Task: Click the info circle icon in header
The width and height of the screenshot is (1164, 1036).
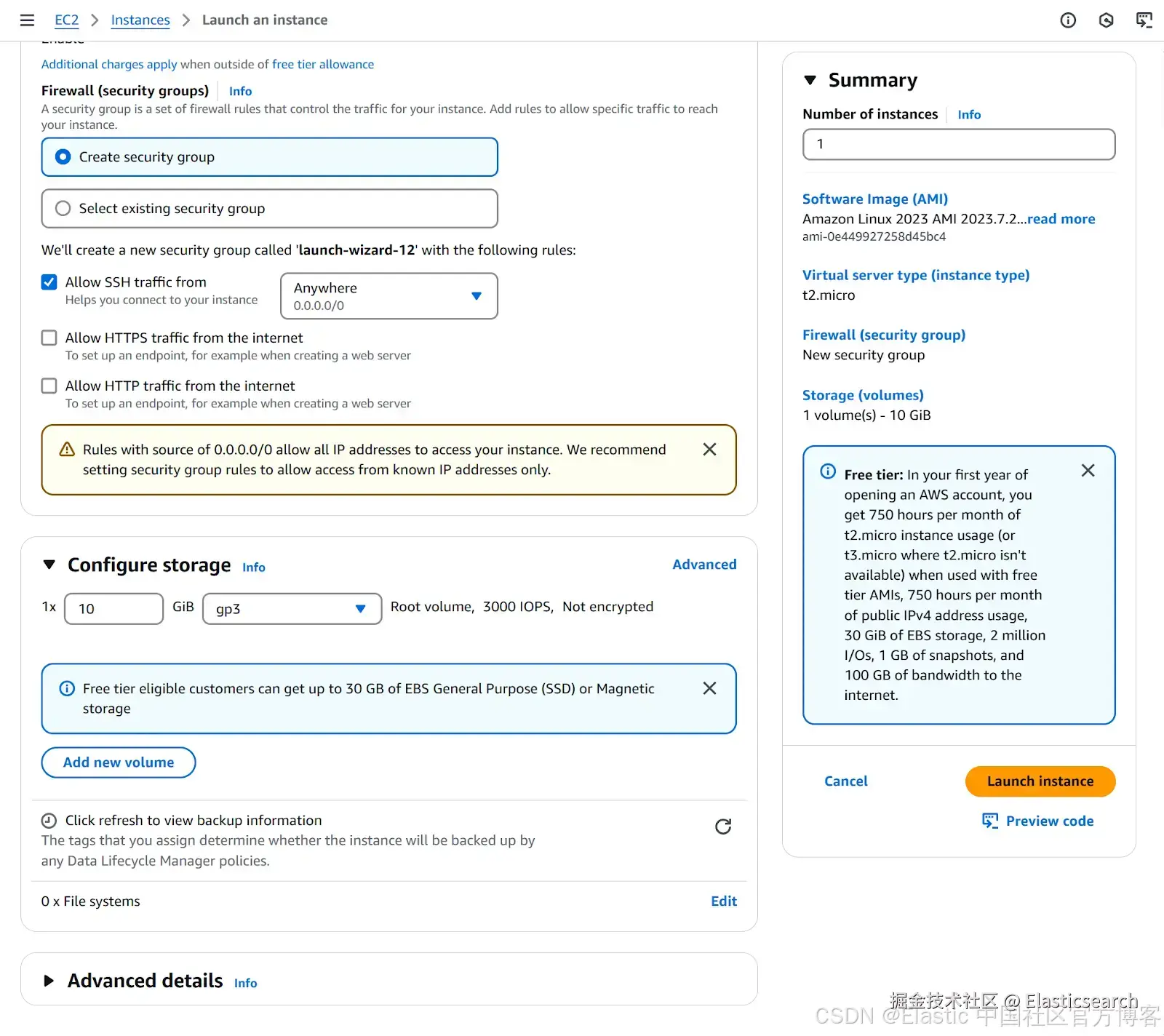Action: coord(1068,20)
